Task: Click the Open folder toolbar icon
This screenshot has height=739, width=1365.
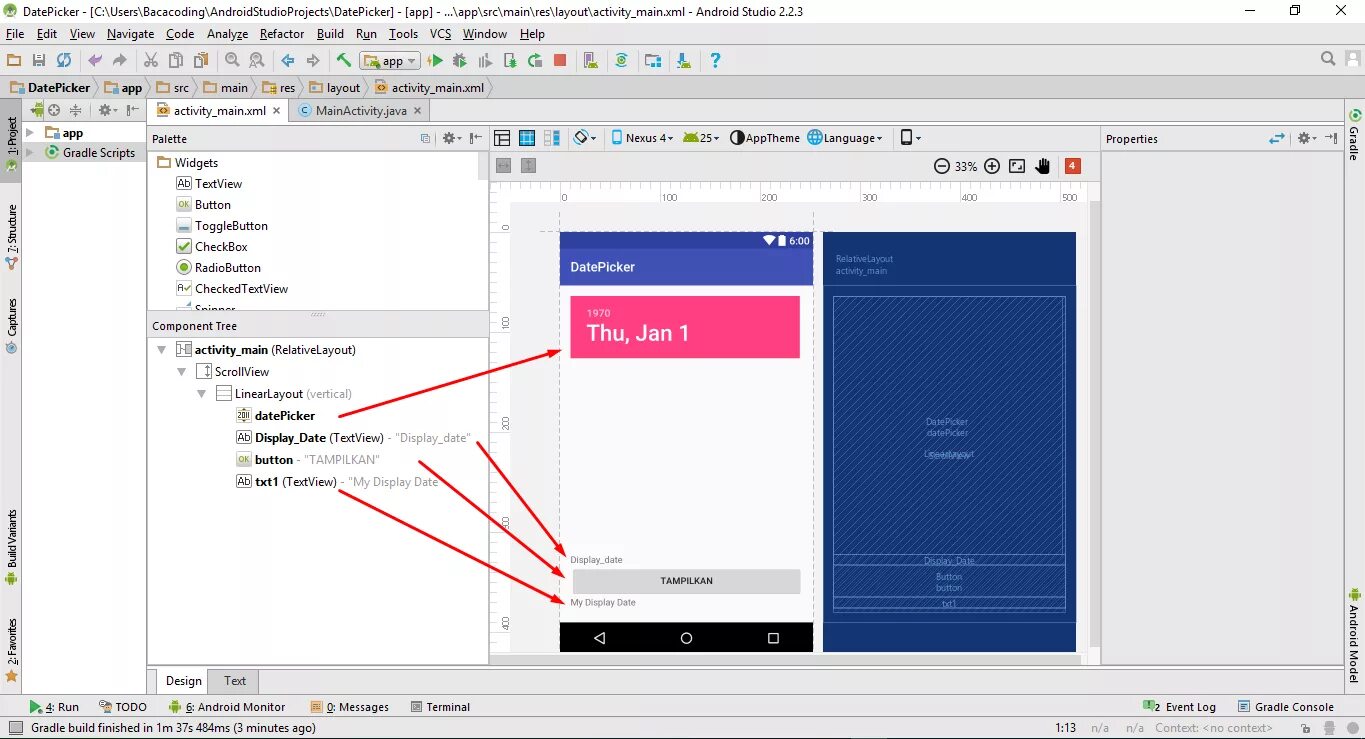Action: pos(14,60)
